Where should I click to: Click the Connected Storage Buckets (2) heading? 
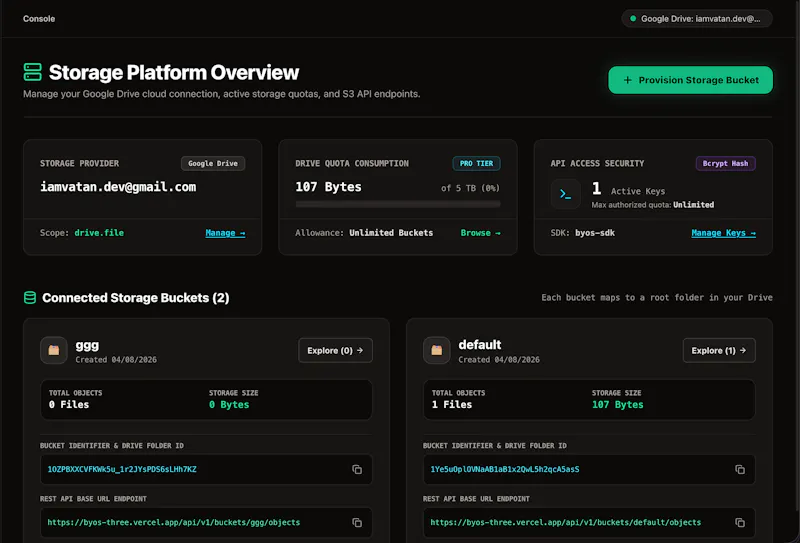pyautogui.click(x=136, y=298)
